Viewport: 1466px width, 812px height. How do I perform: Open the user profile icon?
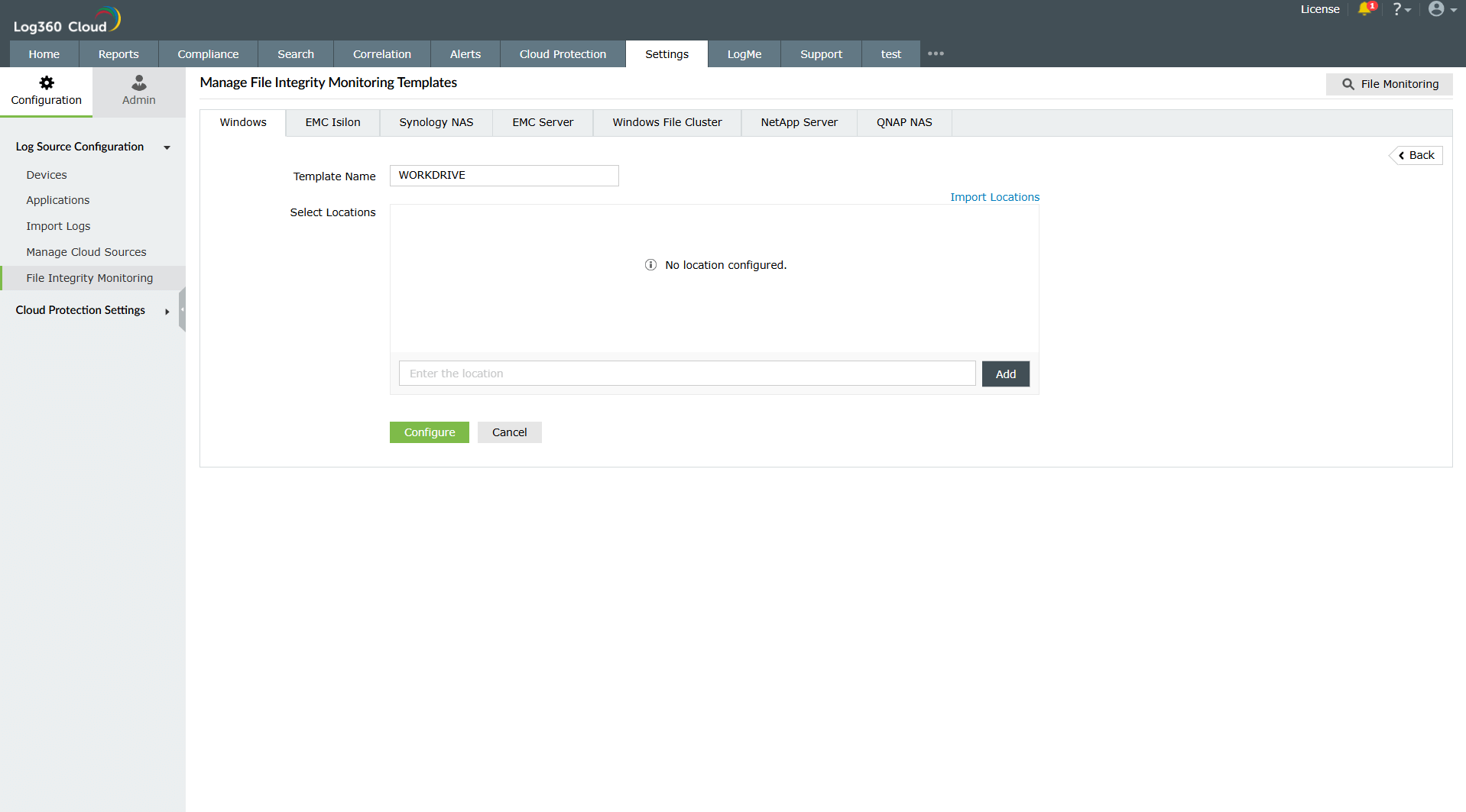click(1438, 9)
